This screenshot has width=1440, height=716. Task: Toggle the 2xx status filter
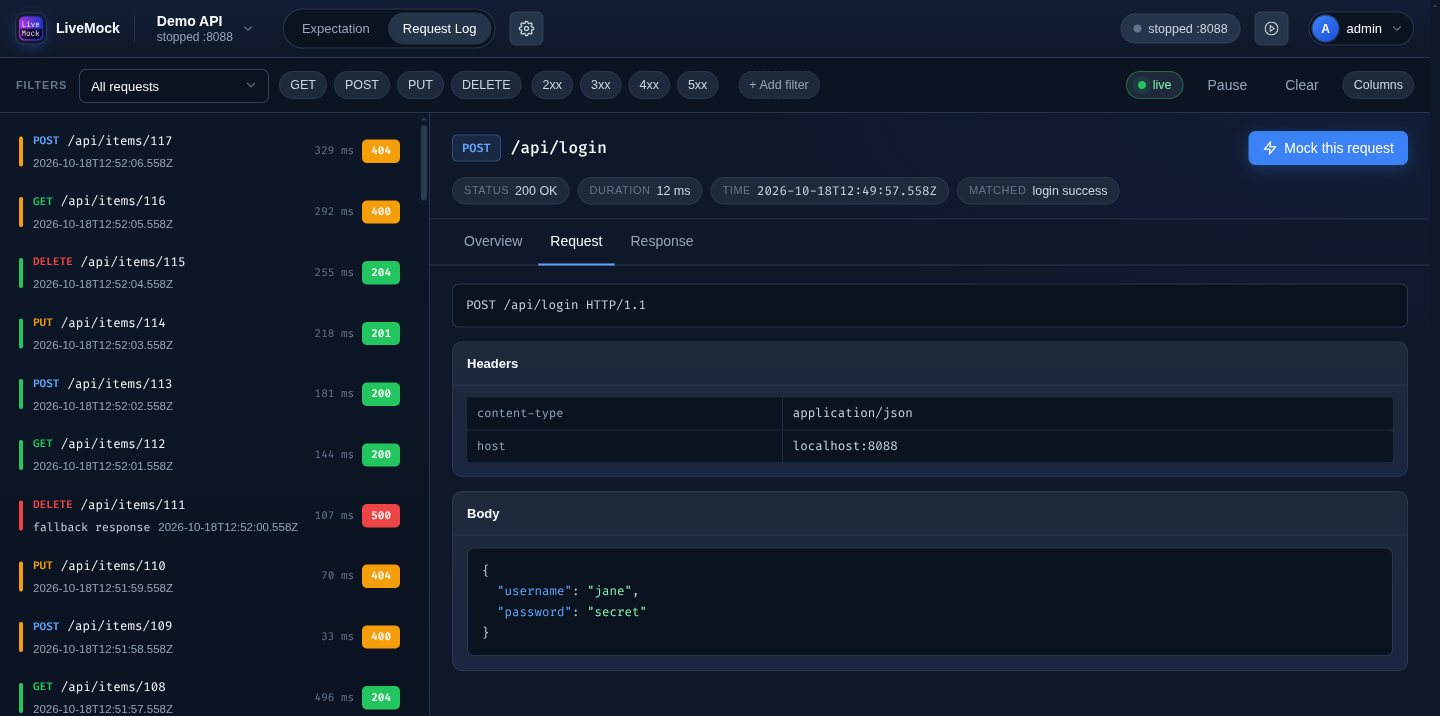(x=552, y=85)
